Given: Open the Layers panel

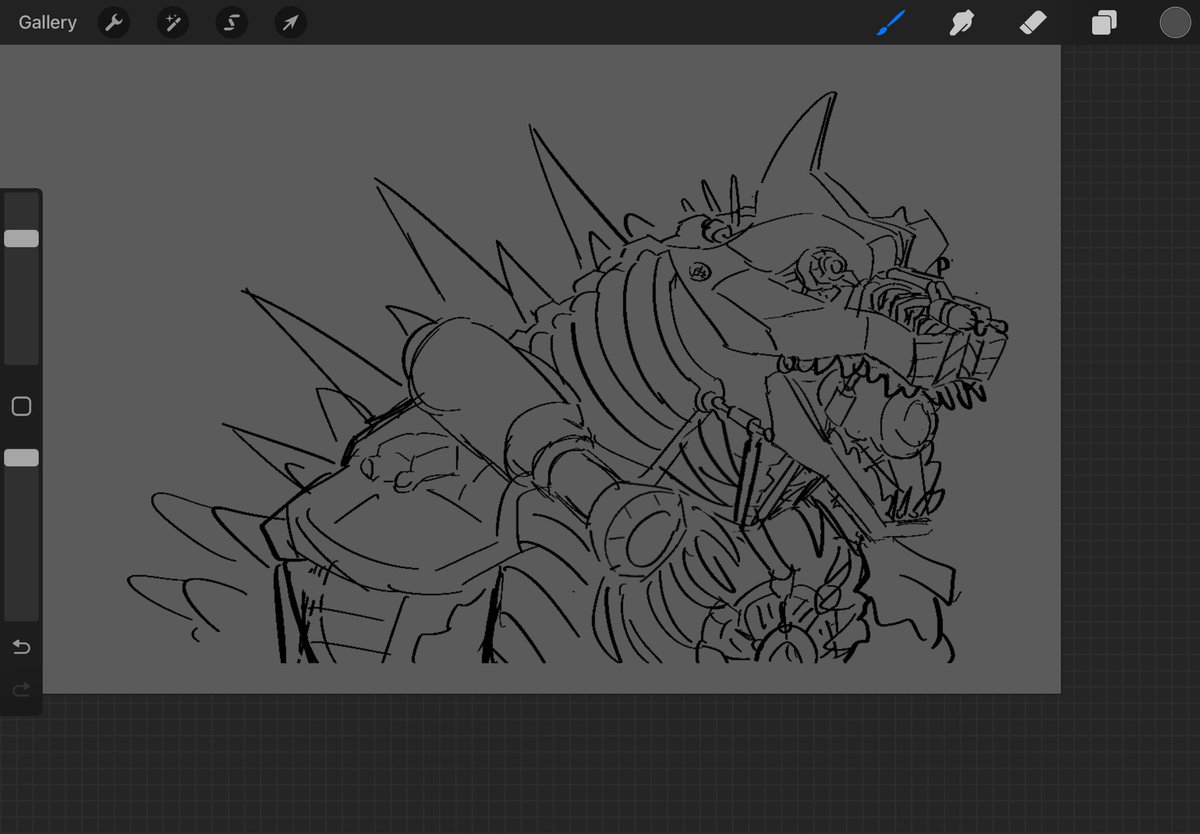Looking at the screenshot, I should click(x=1104, y=22).
